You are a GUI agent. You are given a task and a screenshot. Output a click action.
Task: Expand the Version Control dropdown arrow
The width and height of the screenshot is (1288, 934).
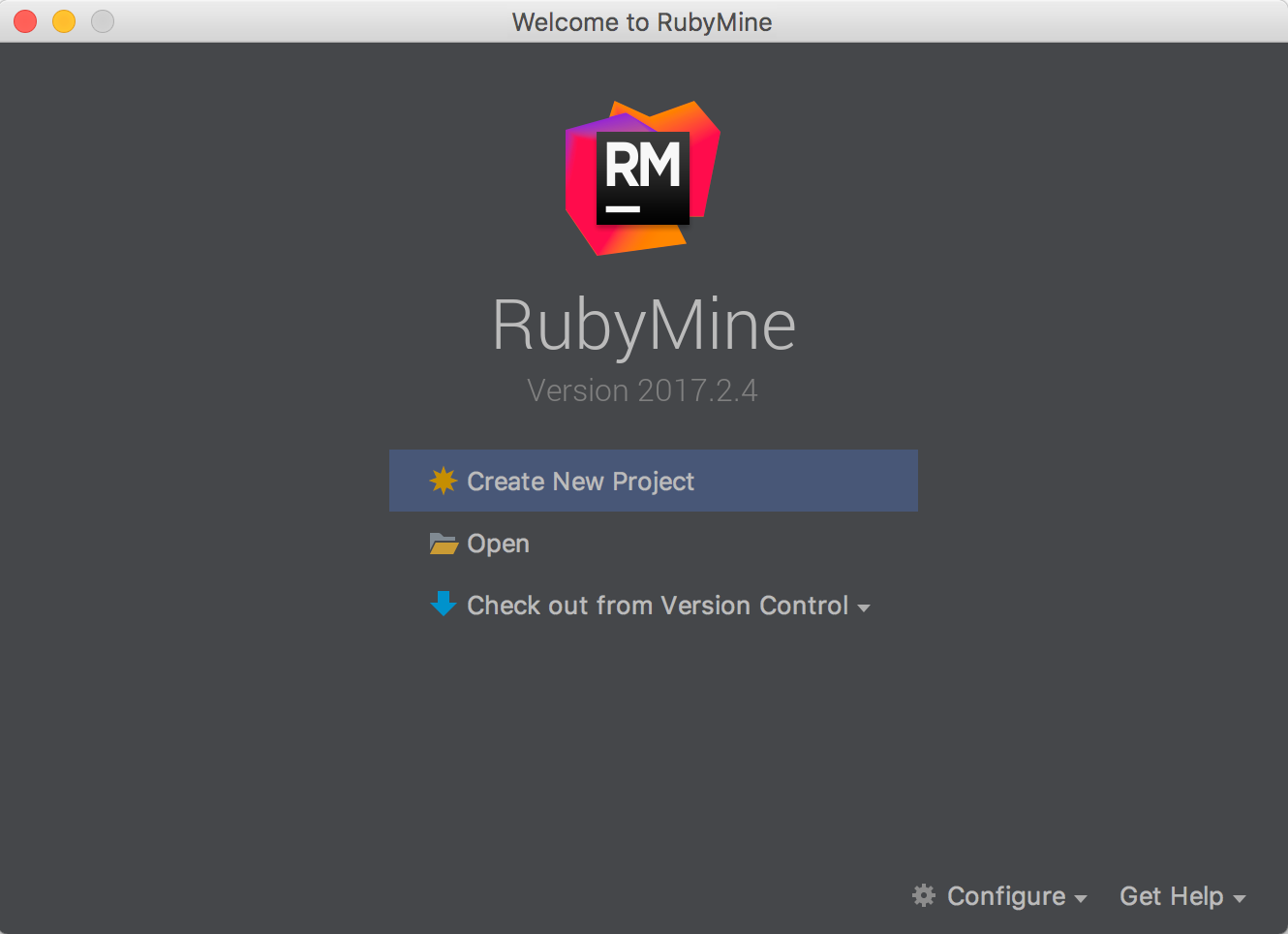864,608
